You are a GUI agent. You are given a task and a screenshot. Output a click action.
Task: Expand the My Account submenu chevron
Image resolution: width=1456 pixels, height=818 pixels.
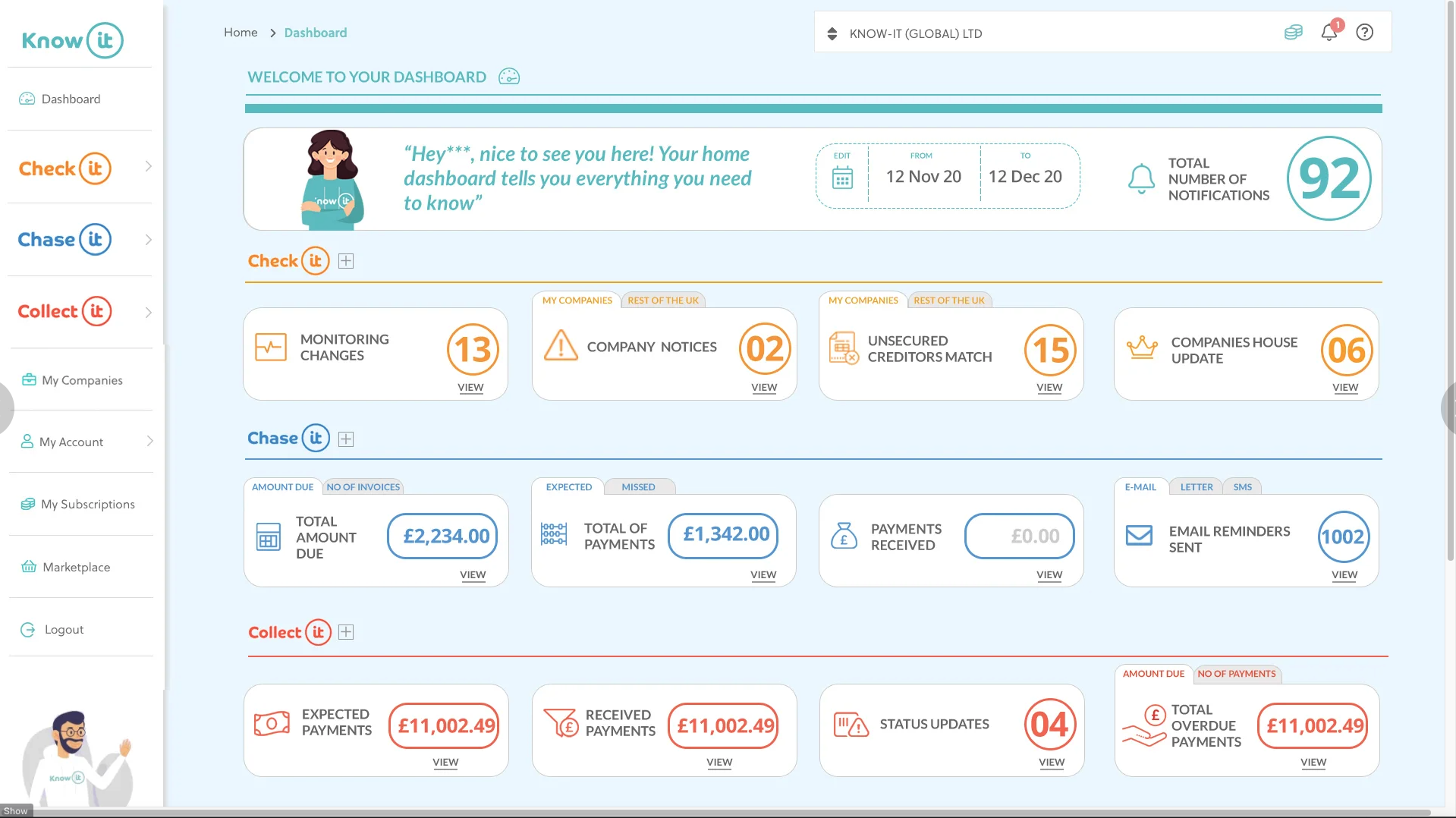coord(149,441)
